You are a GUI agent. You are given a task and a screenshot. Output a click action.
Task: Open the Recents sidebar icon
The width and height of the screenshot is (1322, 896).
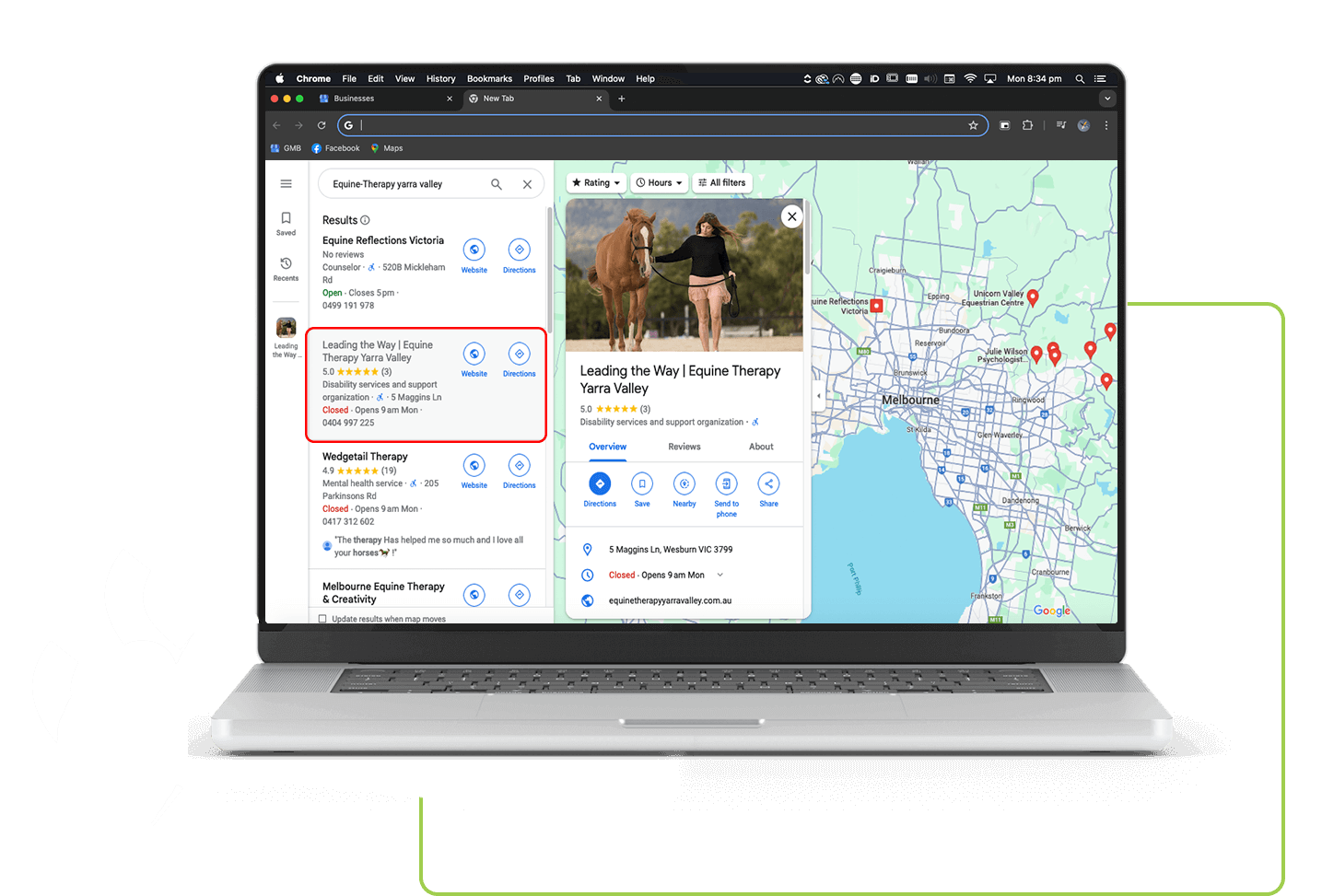(286, 269)
